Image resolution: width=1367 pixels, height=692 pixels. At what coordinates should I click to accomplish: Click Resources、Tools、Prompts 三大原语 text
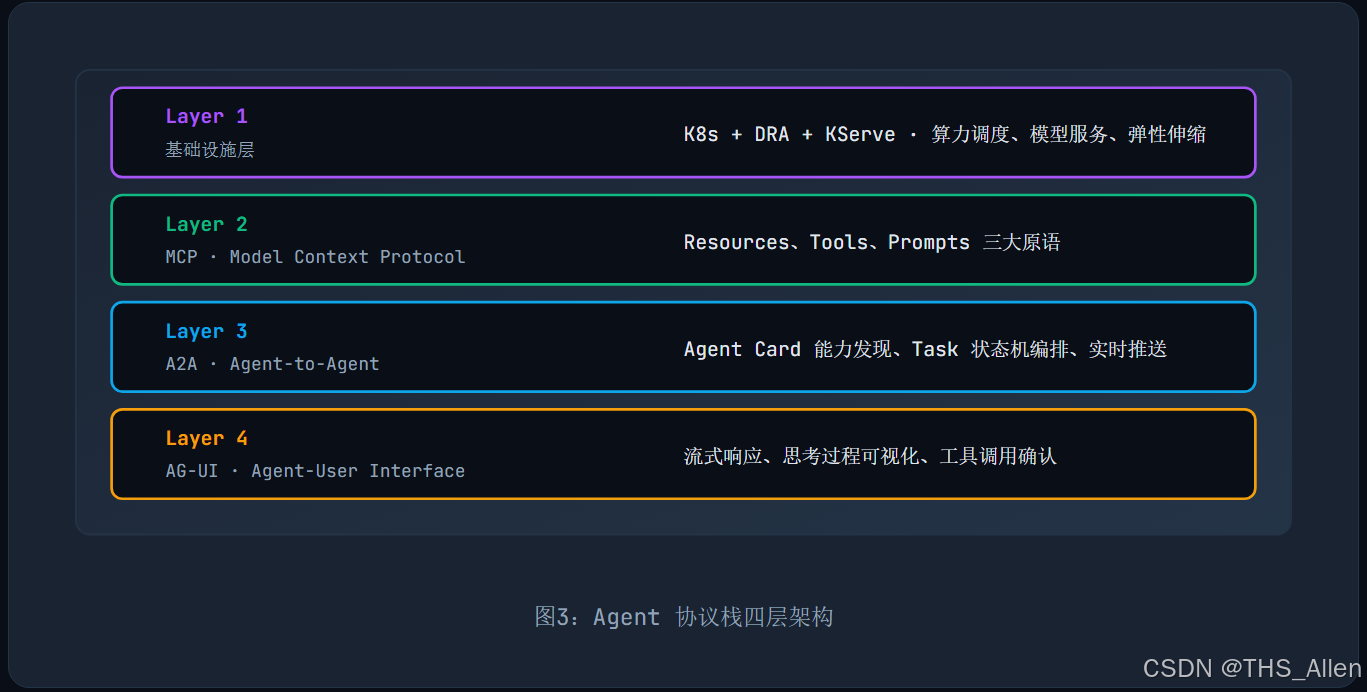(872, 242)
